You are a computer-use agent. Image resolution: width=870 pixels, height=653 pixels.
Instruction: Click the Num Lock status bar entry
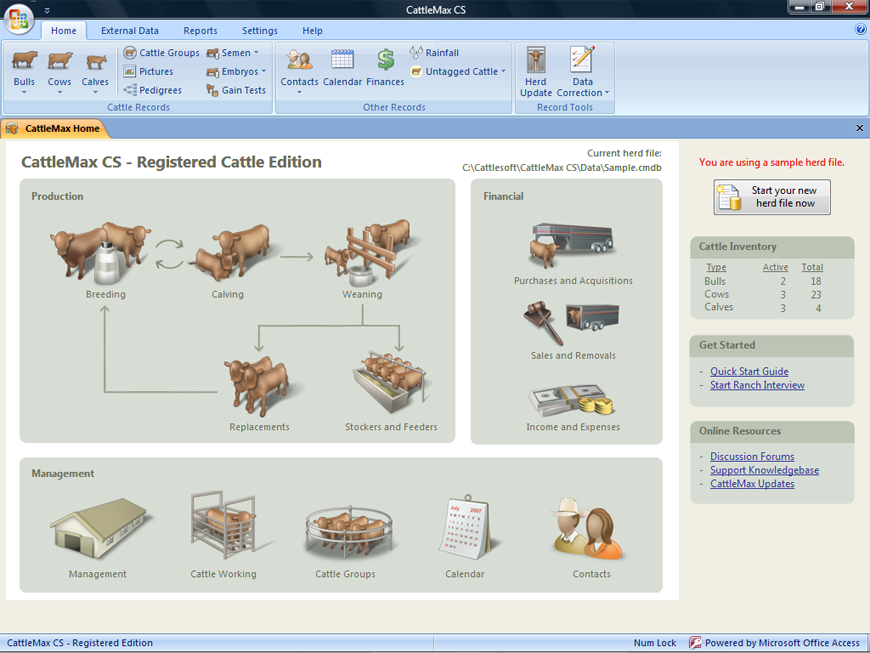[655, 643]
